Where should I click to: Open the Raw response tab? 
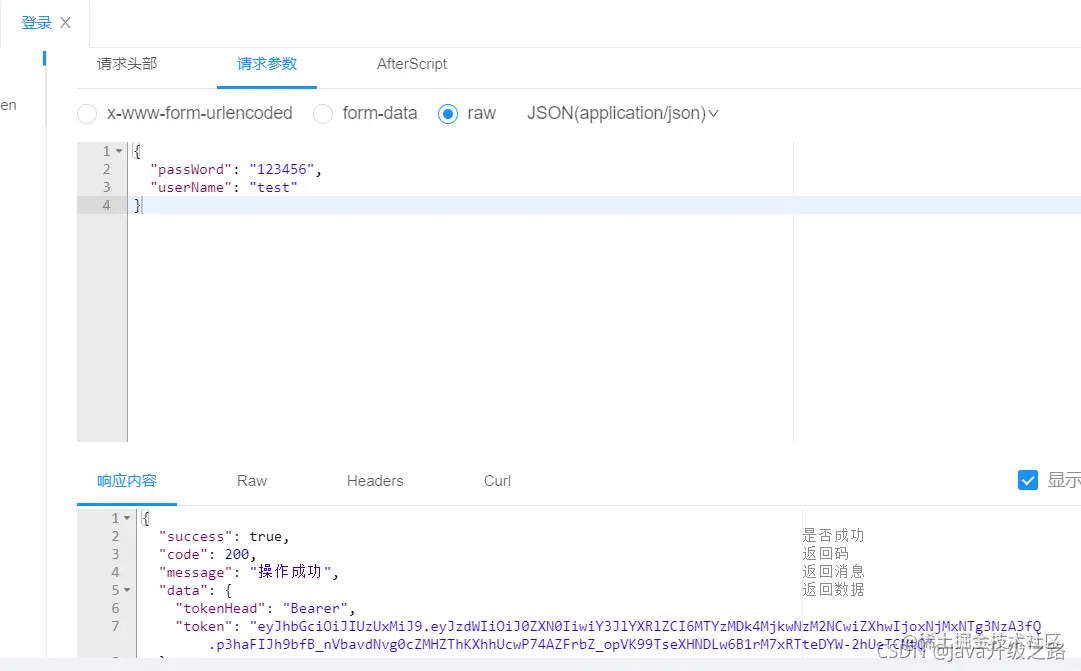[252, 481]
